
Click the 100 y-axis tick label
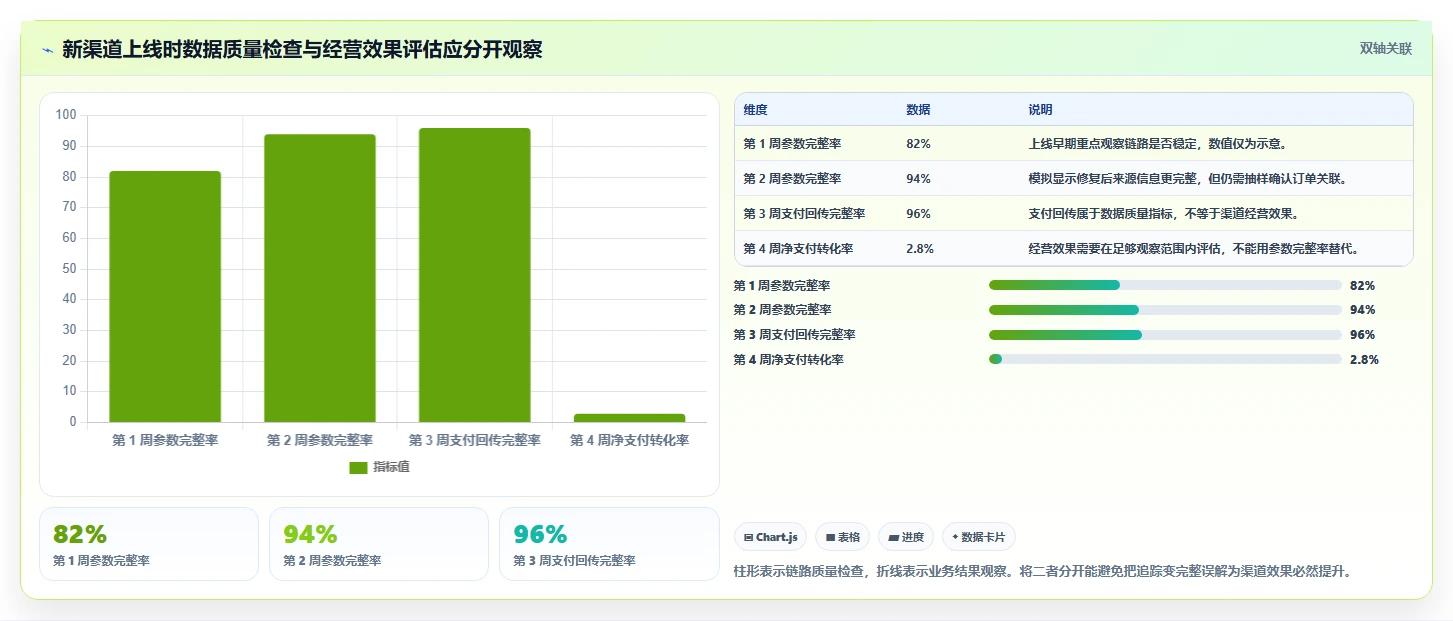click(66, 115)
